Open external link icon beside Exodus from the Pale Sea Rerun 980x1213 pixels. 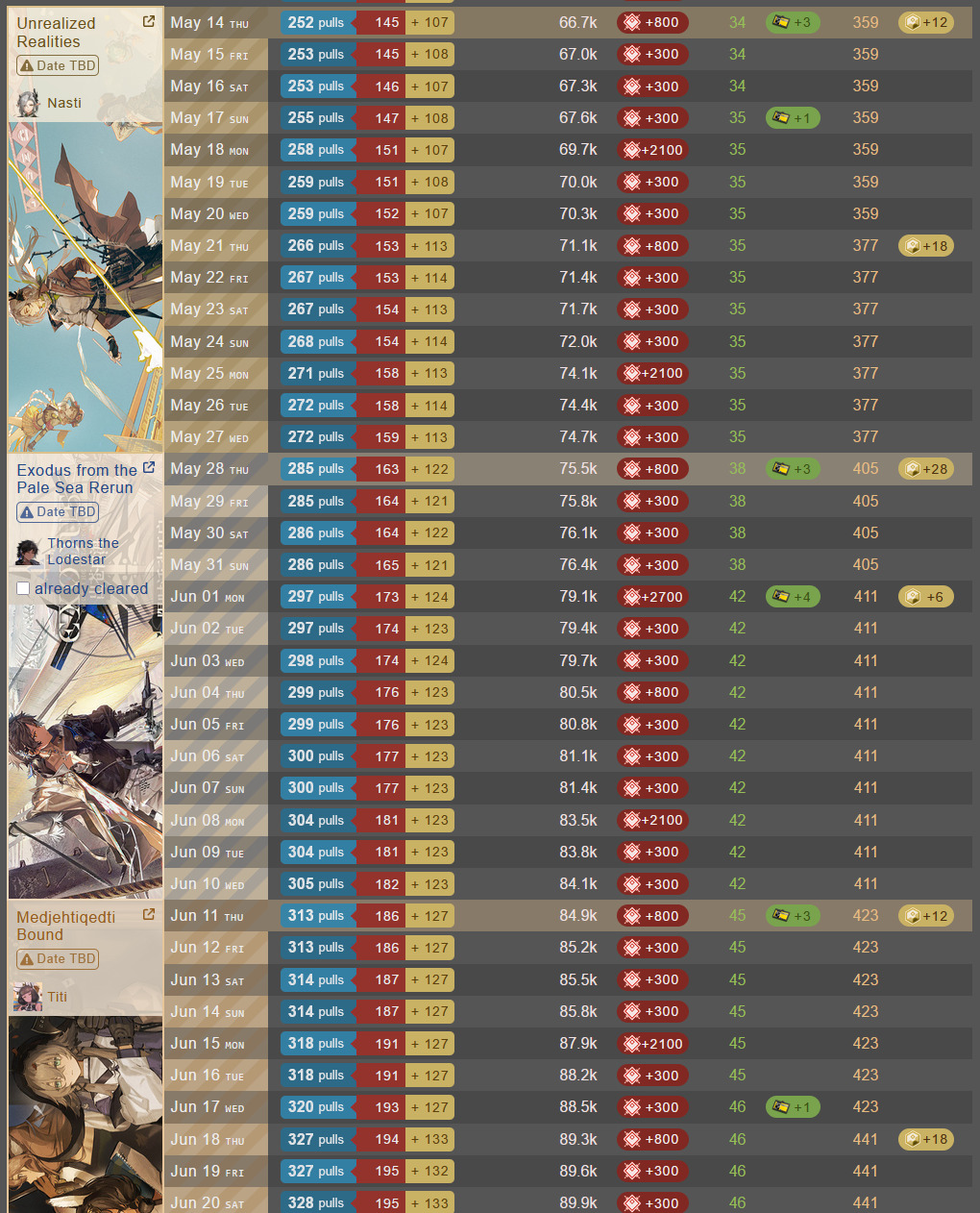point(149,468)
